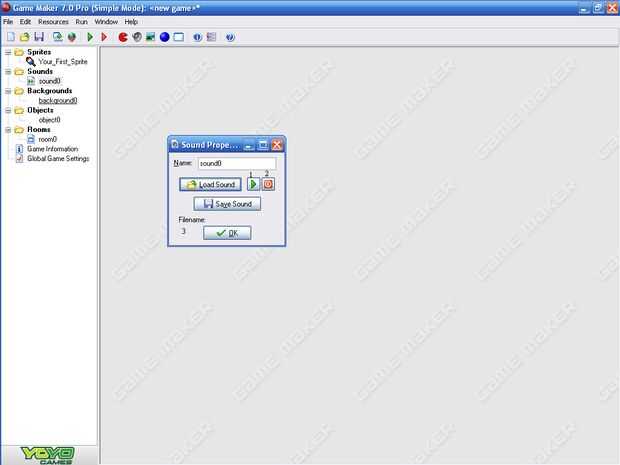620x465 pixels.
Task: Stop the sound in Sound Properties
Action: pyautogui.click(x=268, y=184)
